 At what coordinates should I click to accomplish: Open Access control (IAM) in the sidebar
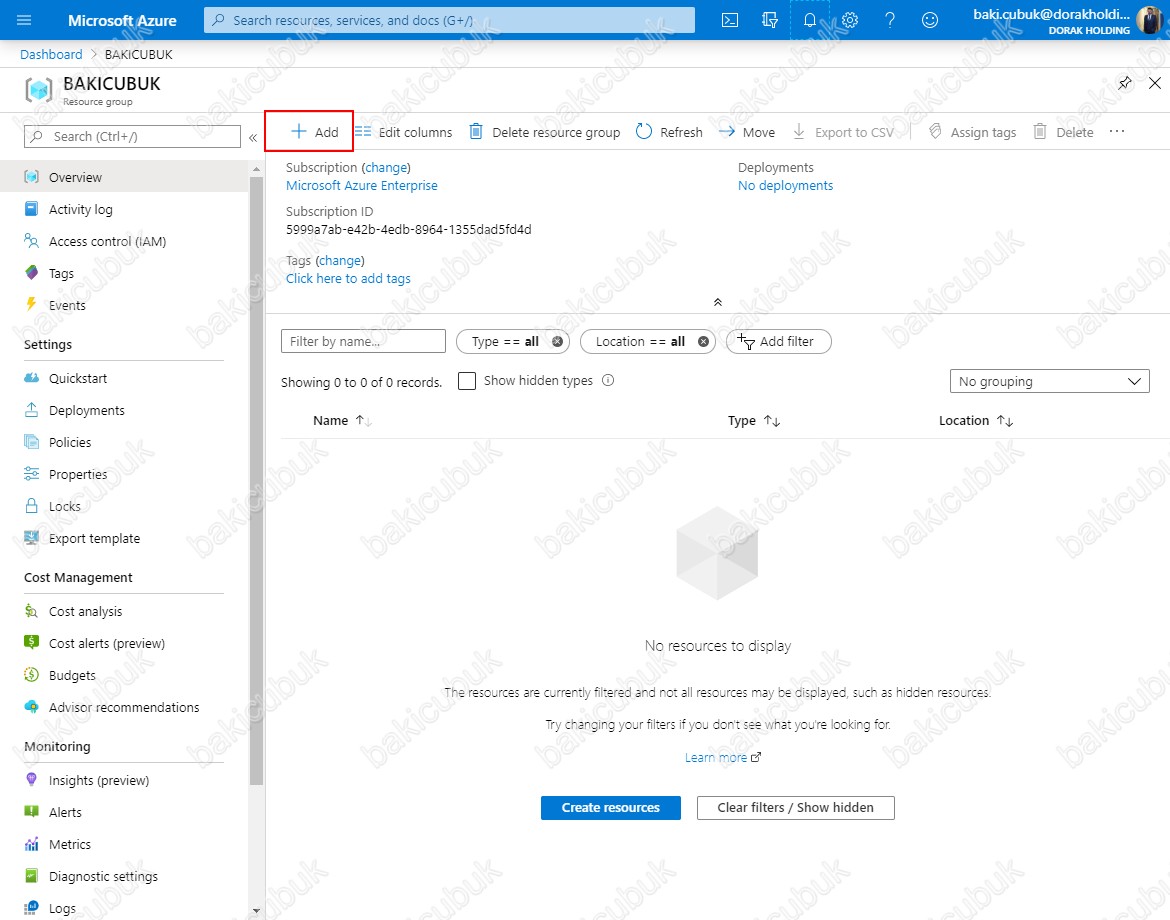(x=107, y=241)
